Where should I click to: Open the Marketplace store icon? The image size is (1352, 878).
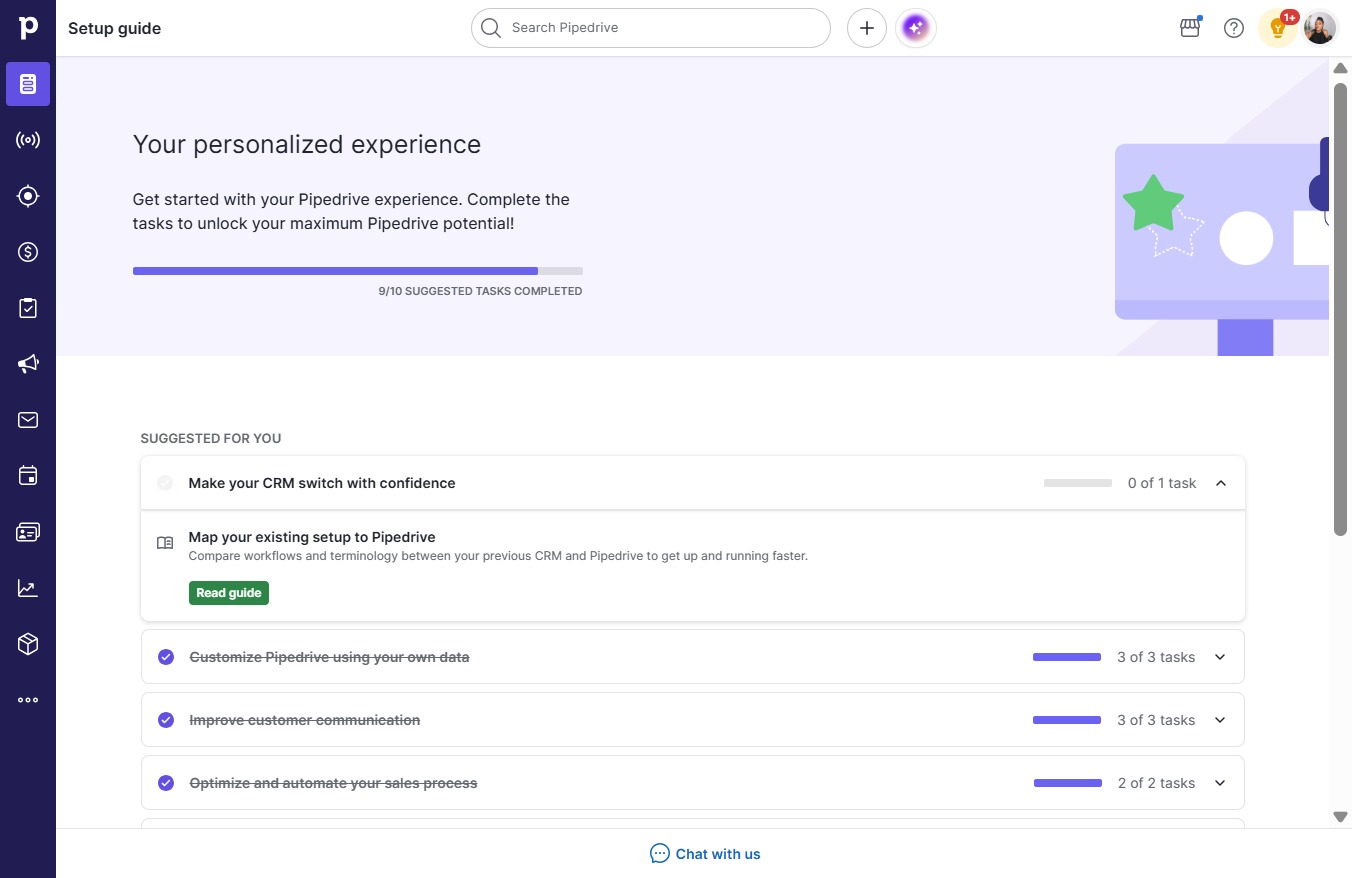coord(1190,28)
